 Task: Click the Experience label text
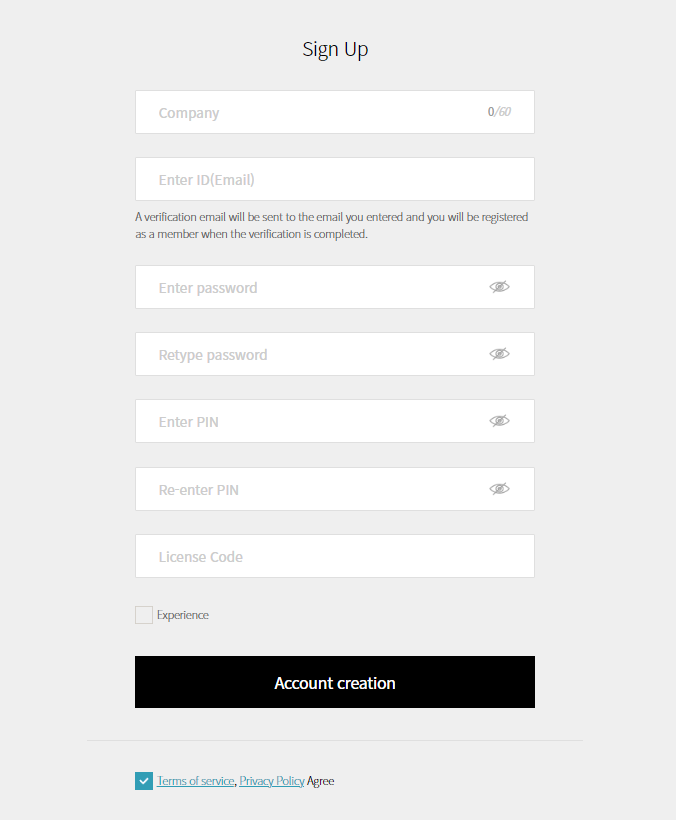point(183,615)
